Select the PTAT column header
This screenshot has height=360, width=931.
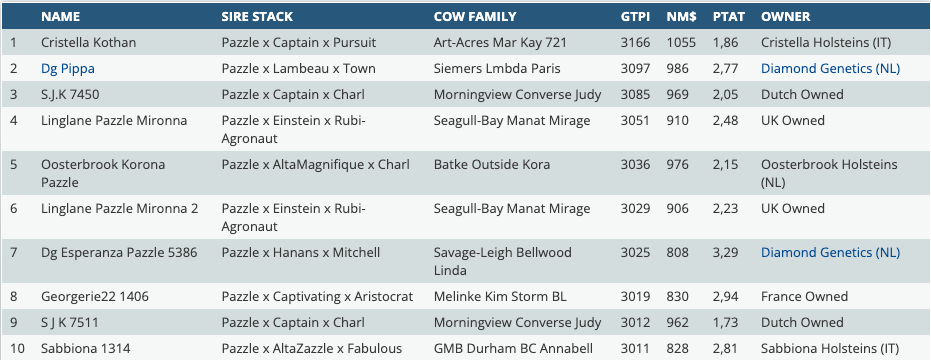[729, 17]
